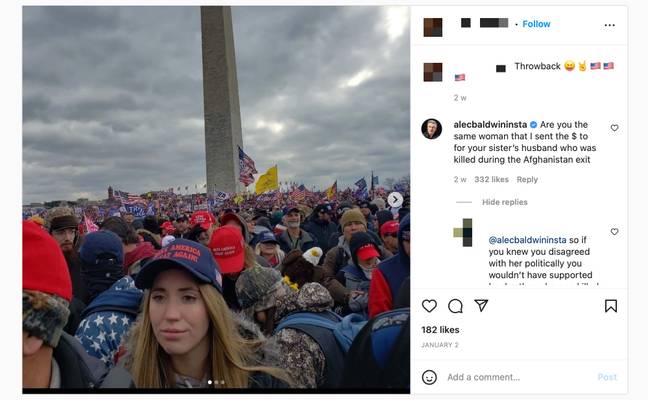This screenshot has height=400, width=648.
Task: Save post with bookmark icon
Action: pos(611,306)
